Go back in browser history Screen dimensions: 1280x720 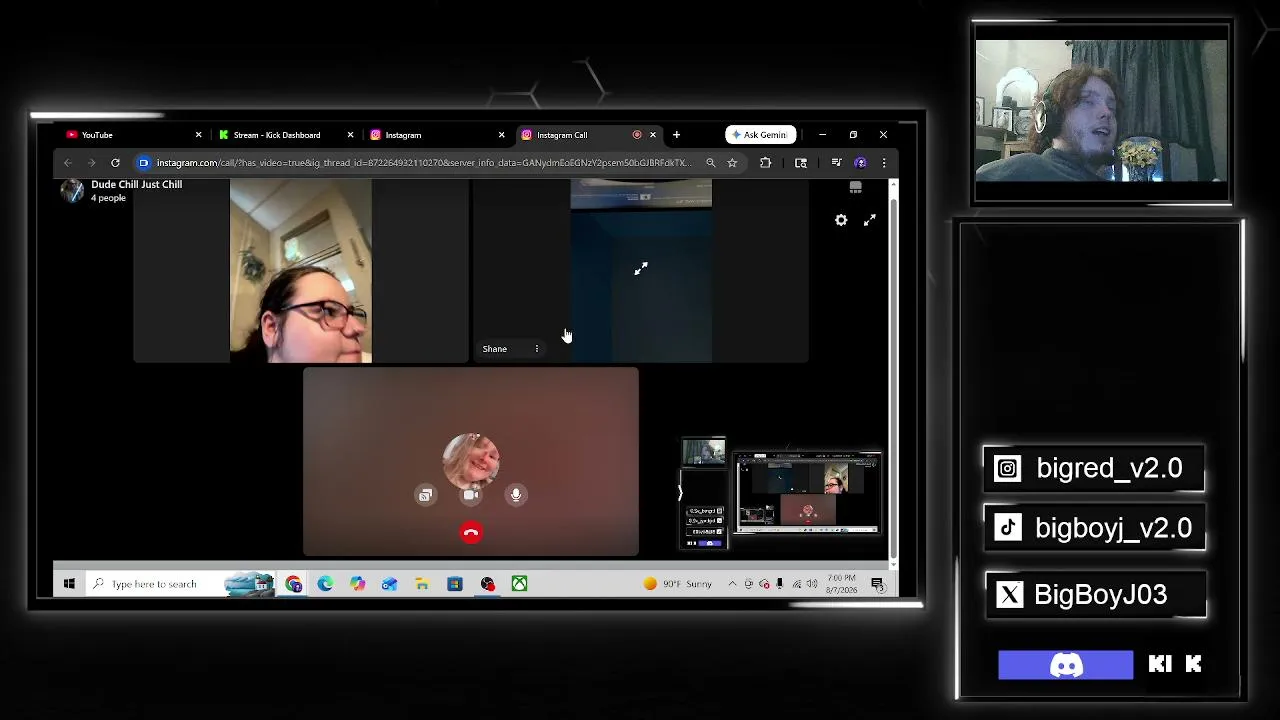[x=68, y=163]
